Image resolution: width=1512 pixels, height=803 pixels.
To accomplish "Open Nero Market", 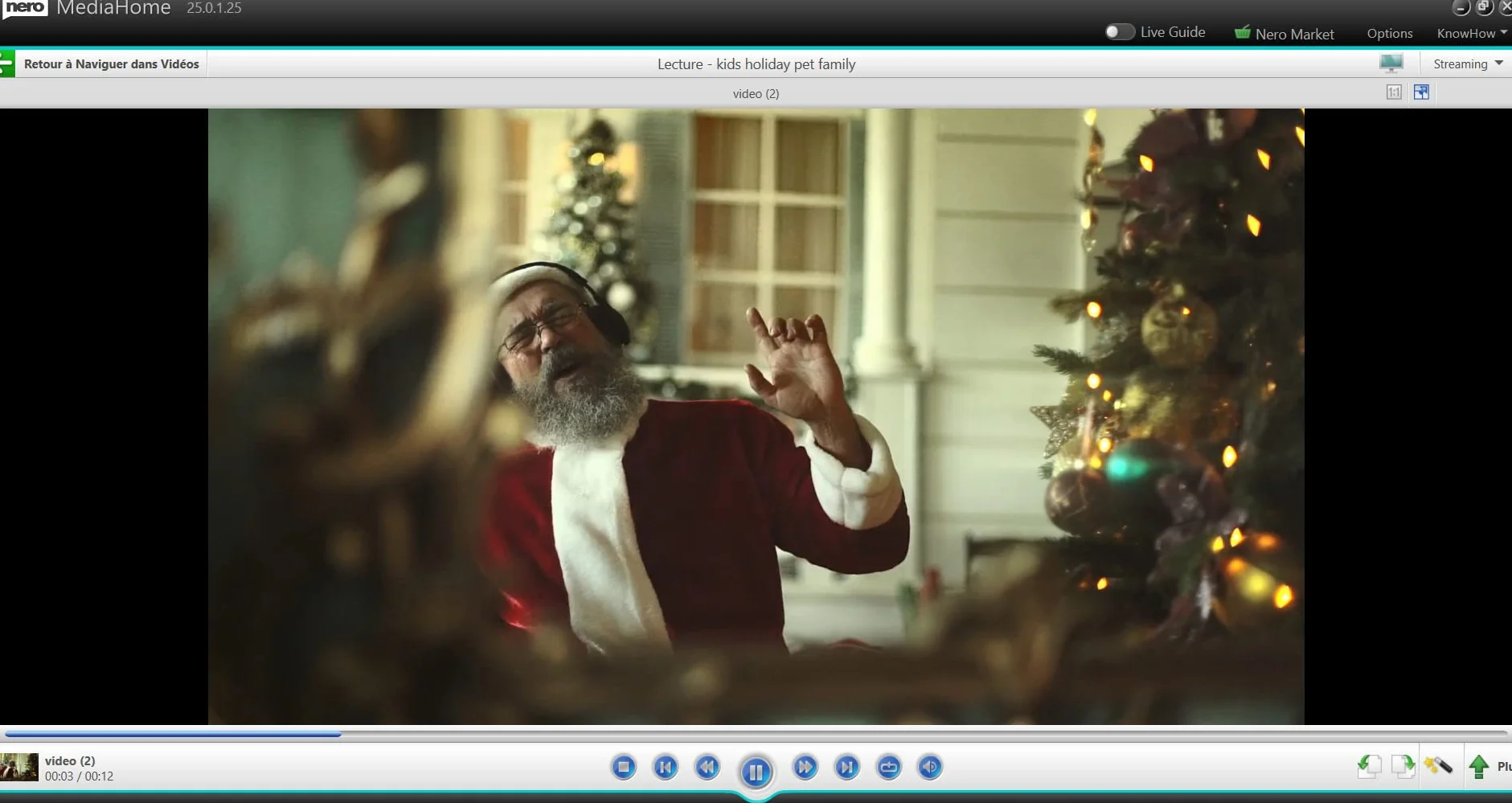I will coord(1285,33).
